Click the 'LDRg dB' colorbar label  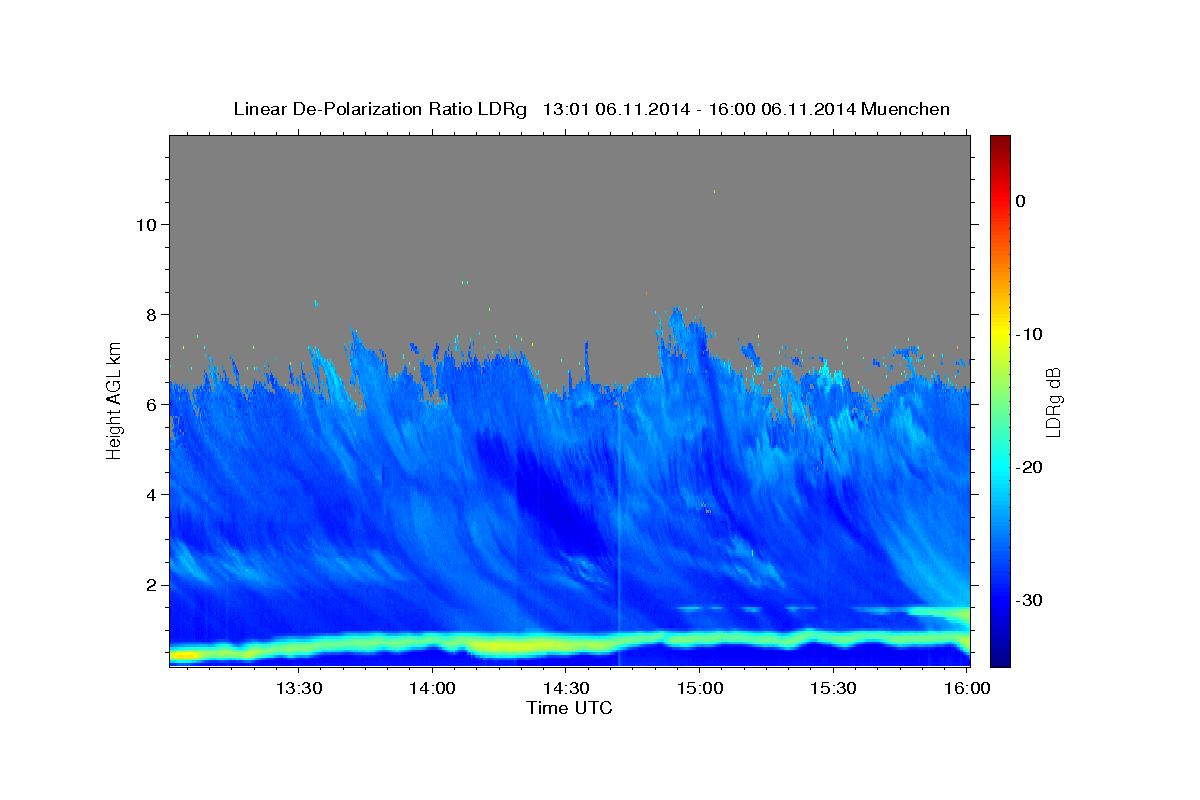[x=1053, y=402]
